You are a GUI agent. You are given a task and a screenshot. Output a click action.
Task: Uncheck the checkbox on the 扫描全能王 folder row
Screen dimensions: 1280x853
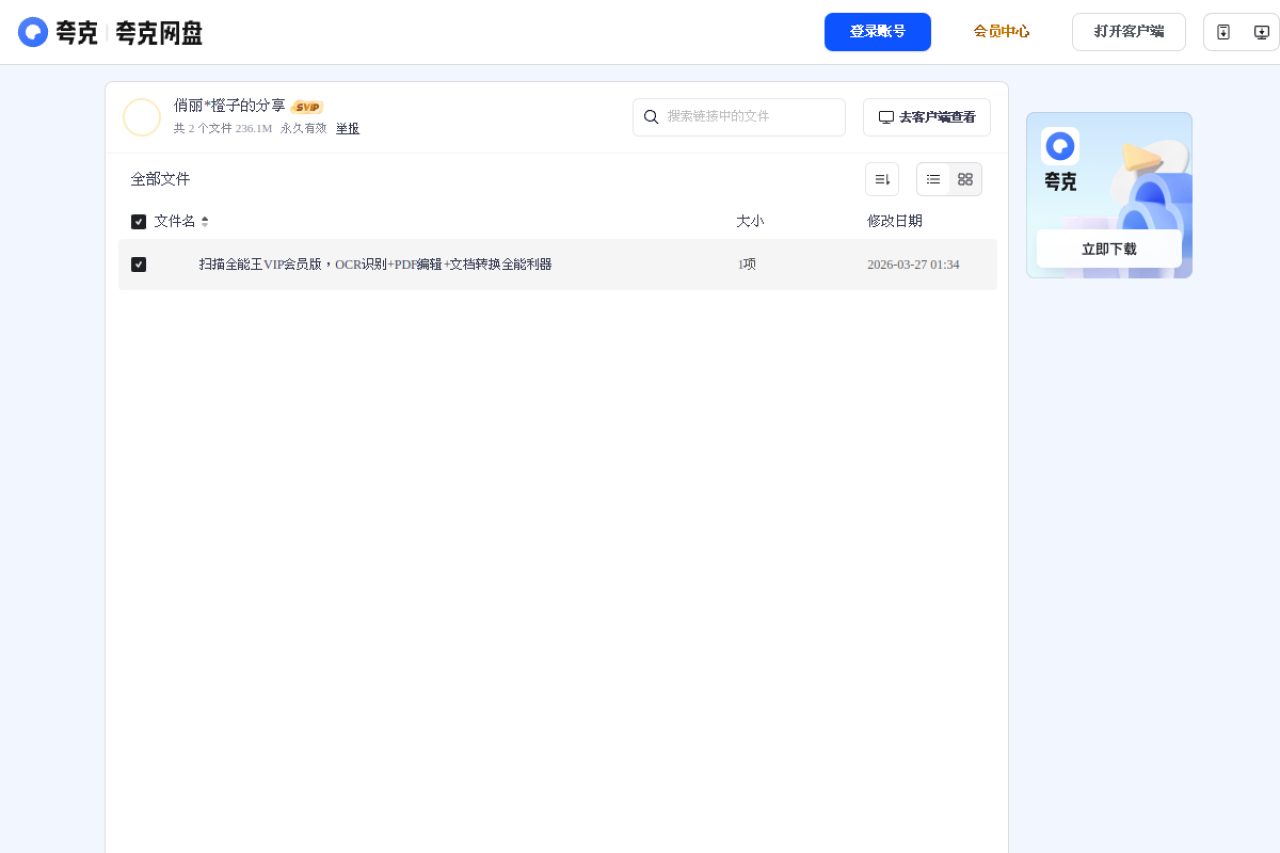(x=139, y=264)
